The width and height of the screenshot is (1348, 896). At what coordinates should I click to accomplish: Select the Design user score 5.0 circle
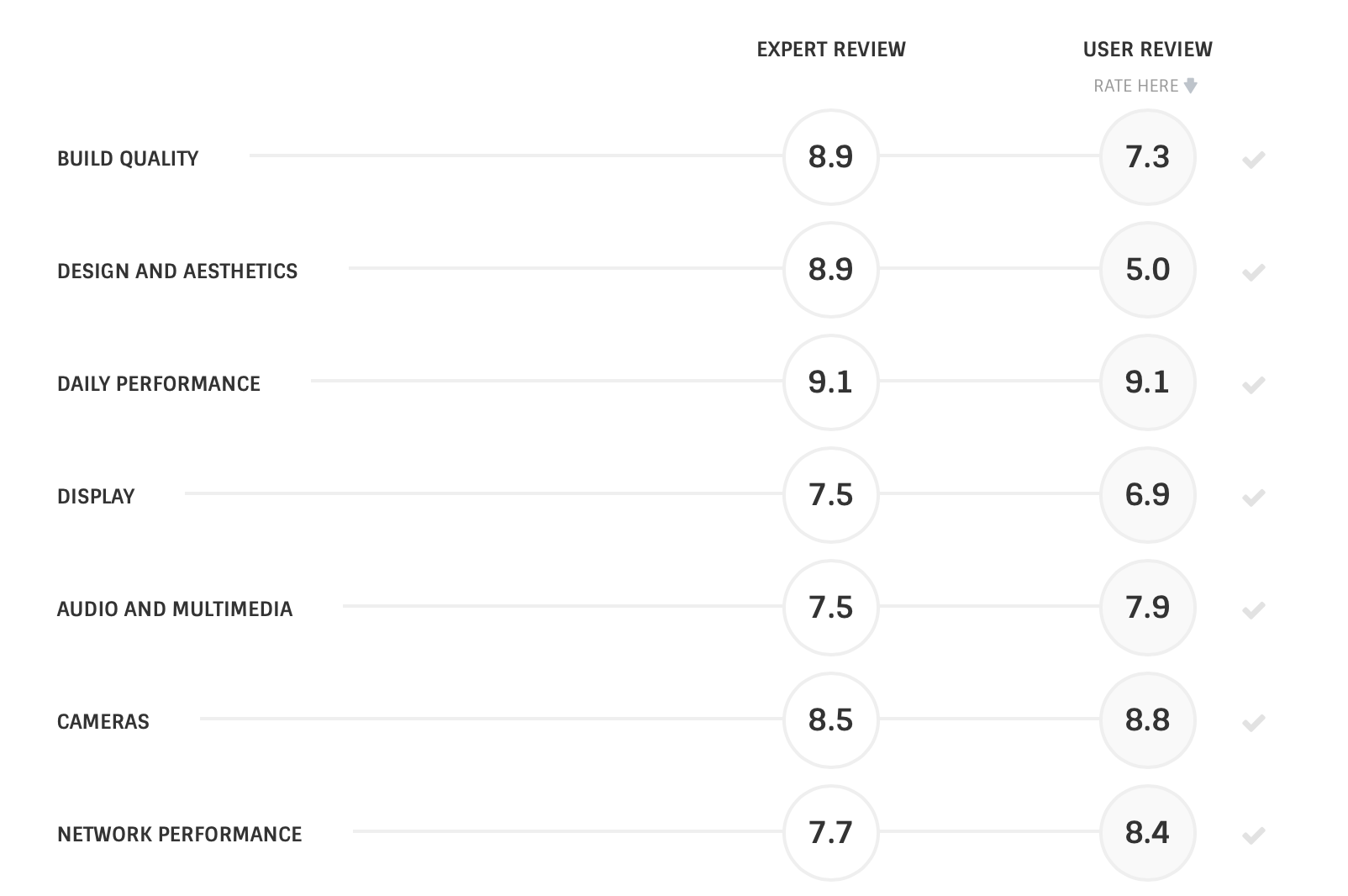click(1147, 270)
